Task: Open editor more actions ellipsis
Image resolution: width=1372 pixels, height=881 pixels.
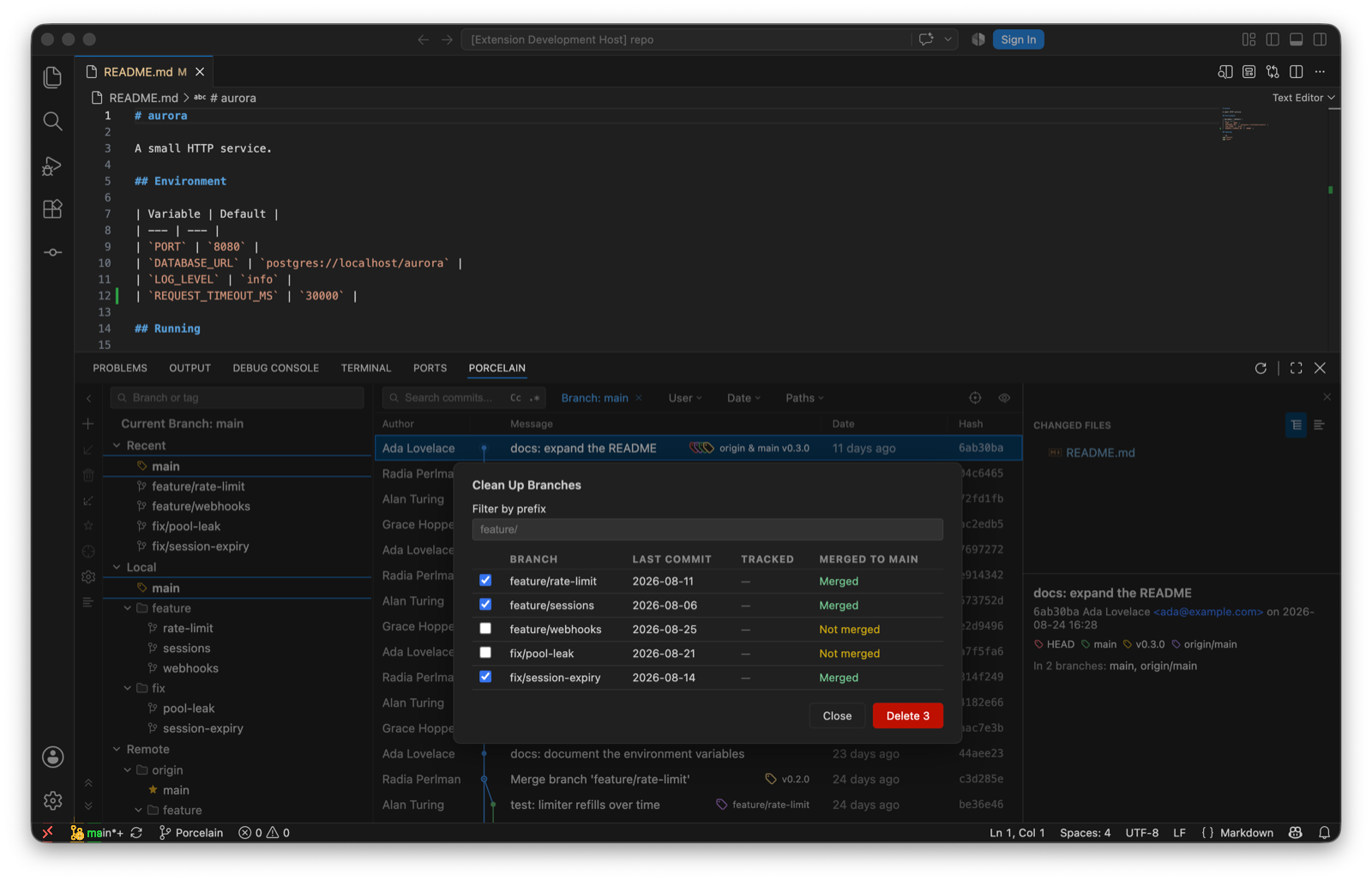Action: point(1320,72)
